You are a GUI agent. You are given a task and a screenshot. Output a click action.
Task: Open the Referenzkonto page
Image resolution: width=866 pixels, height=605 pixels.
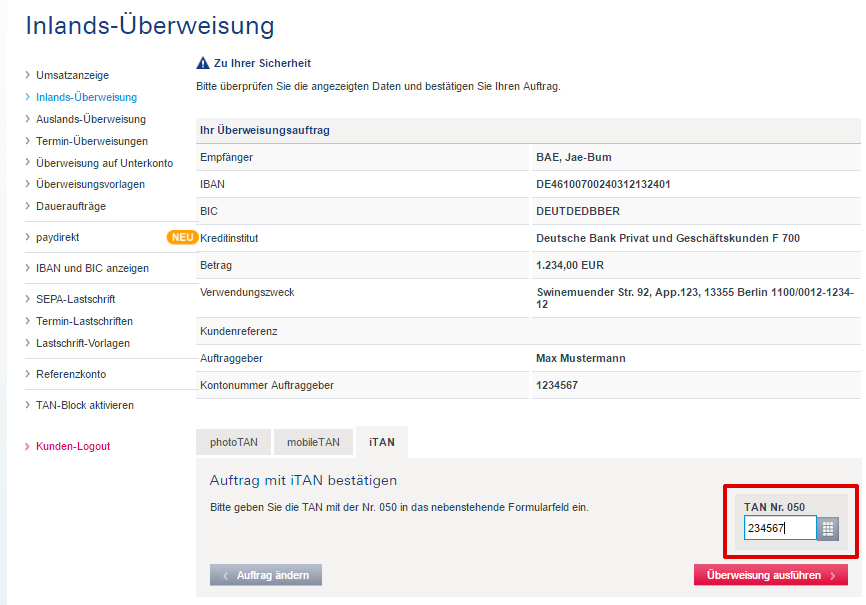point(70,374)
